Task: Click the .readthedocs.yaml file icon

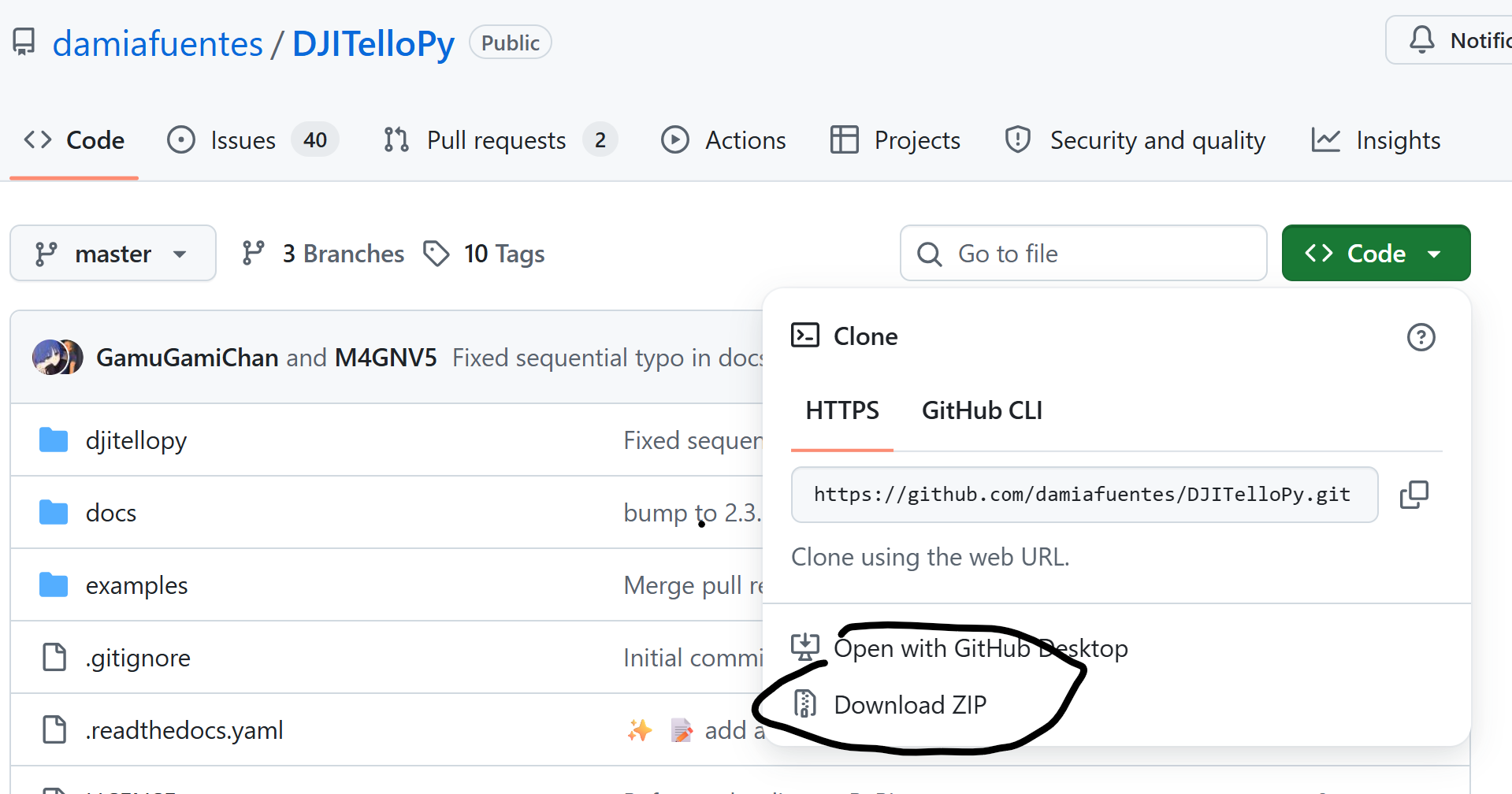Action: (x=54, y=729)
